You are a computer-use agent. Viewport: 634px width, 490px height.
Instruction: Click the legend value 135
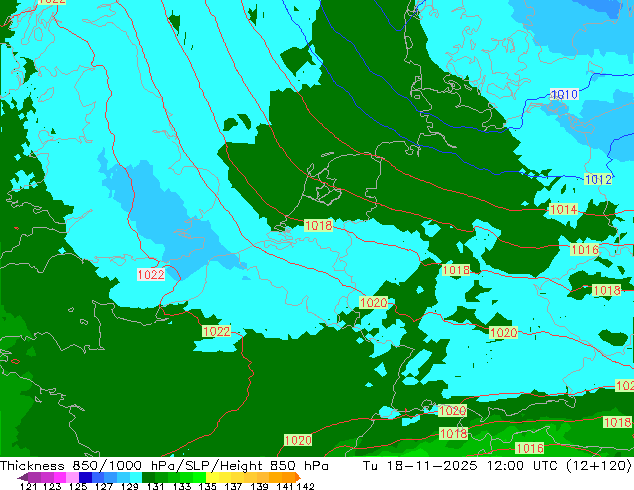(207, 486)
